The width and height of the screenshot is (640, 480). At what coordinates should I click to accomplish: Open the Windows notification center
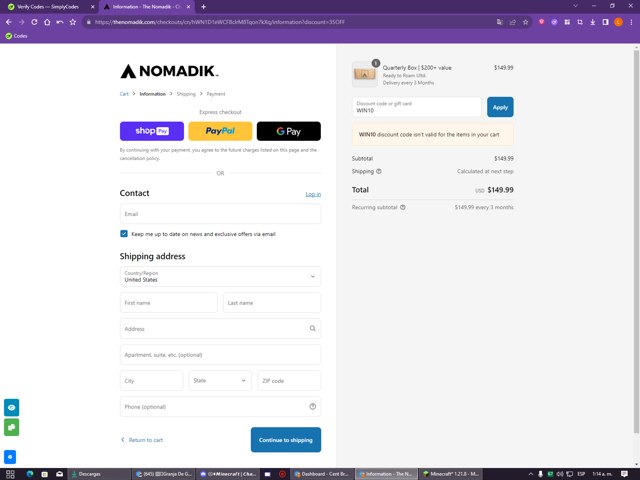coord(624,474)
